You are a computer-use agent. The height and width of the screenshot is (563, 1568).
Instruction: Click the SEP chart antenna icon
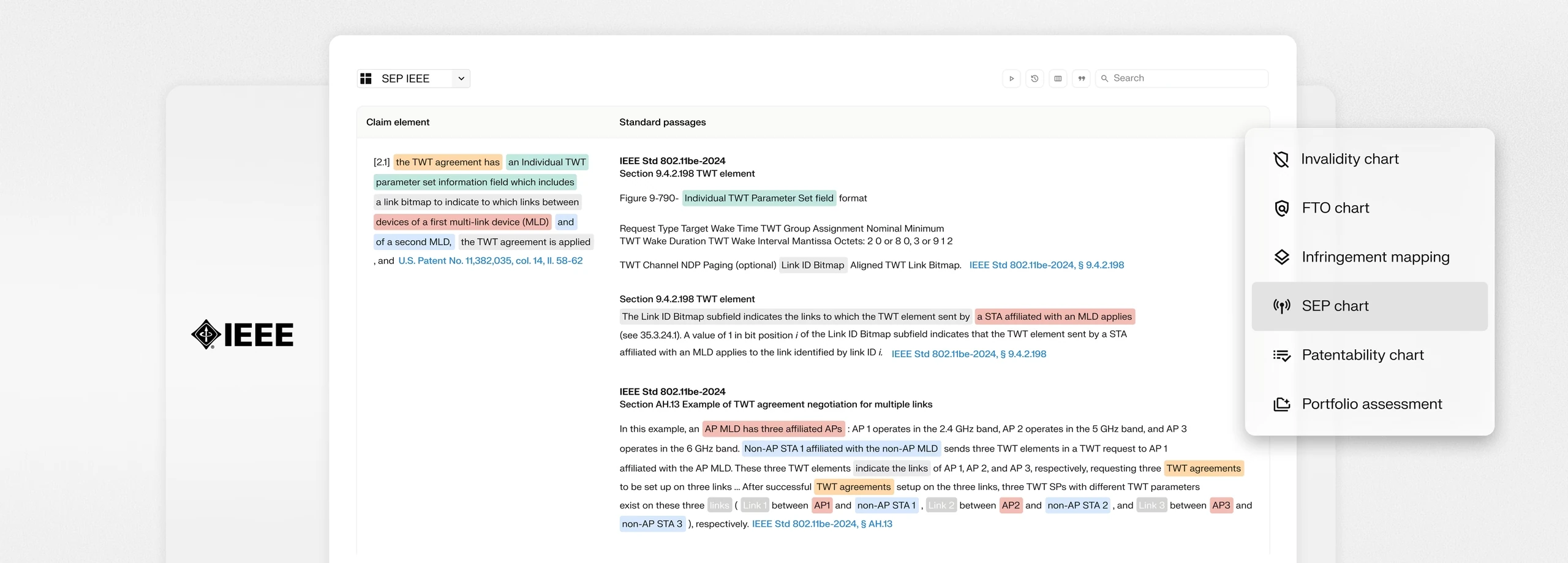(1281, 306)
